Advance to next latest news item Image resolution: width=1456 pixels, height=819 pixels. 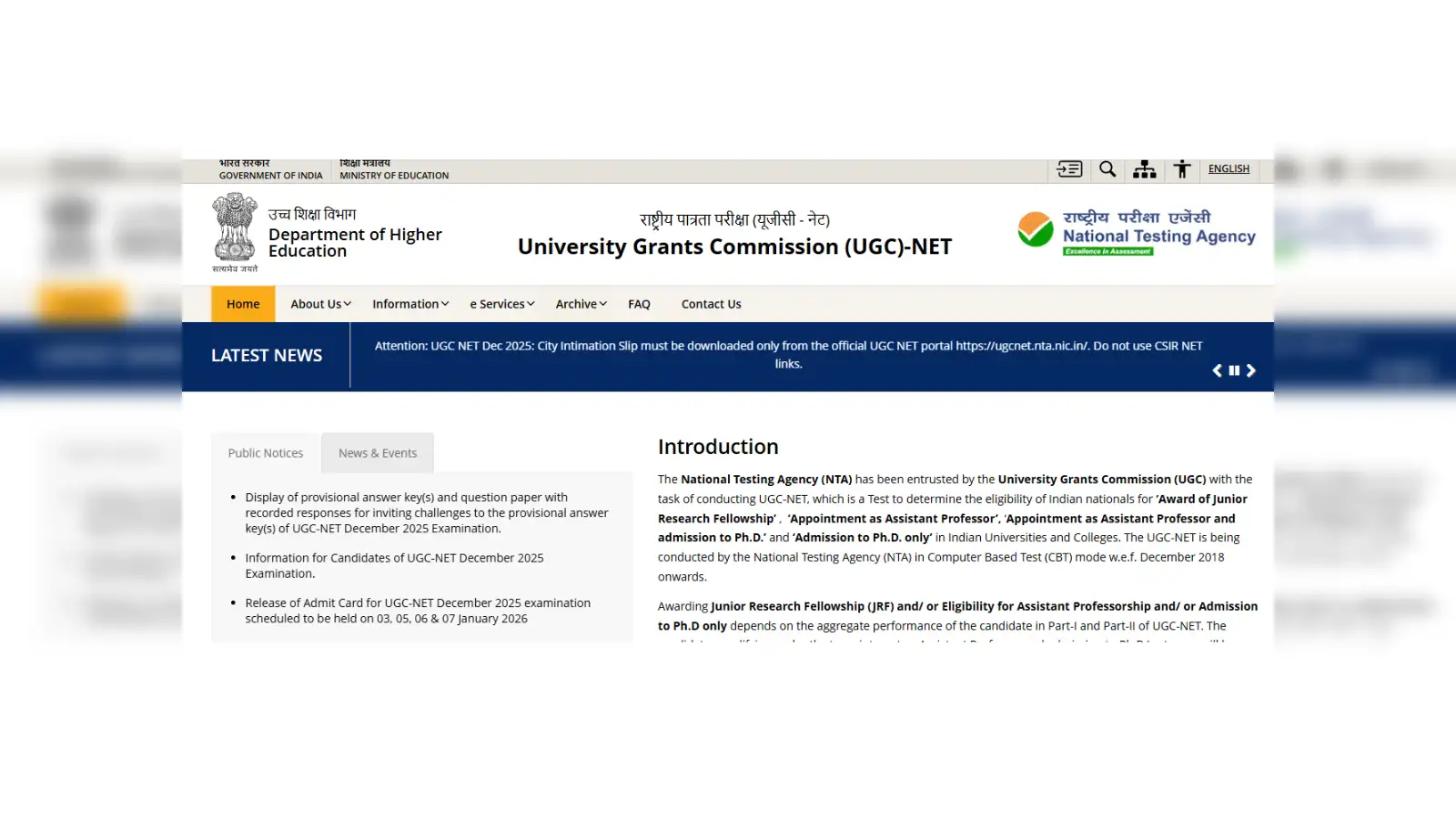(1251, 370)
